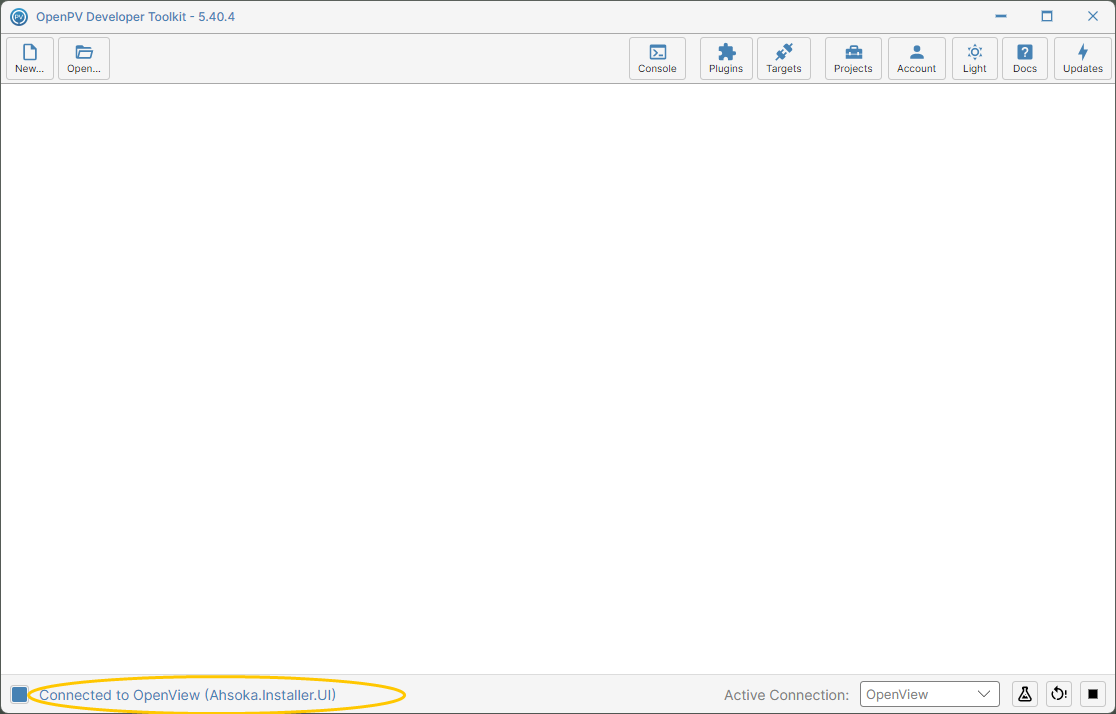Screen dimensions: 1116x714
Task: Click the "Connected to OpenView (Ahsoka.Installer.UI)" status text
Action: [x=188, y=695]
